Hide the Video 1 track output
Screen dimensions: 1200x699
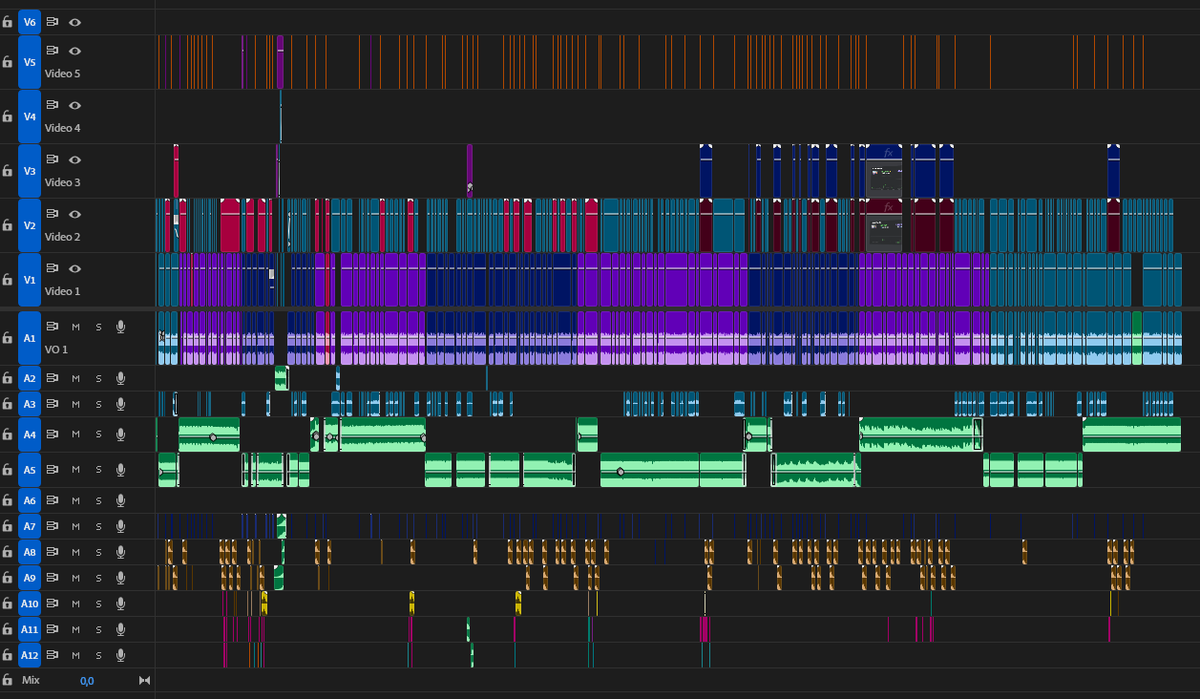click(75, 268)
